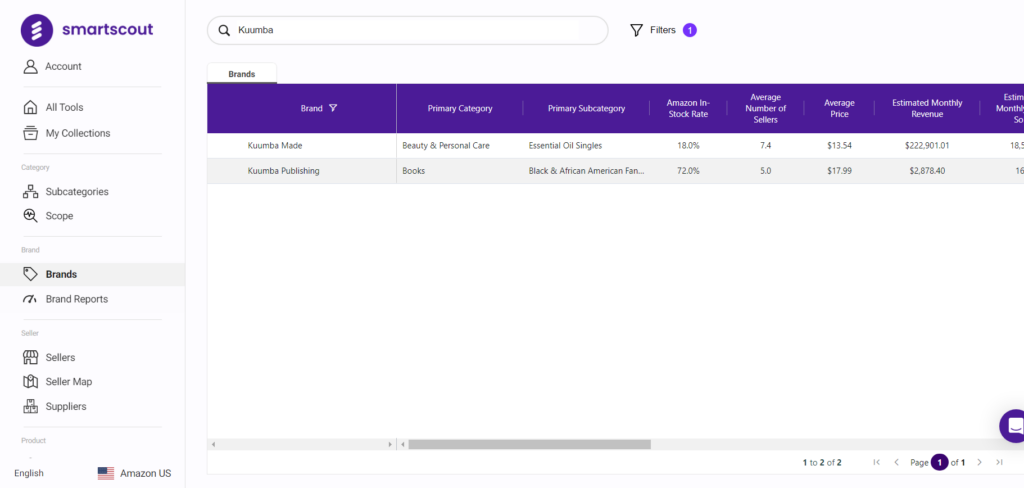Click the SmartScout logo icon
The image size is (1024, 488).
37,30
